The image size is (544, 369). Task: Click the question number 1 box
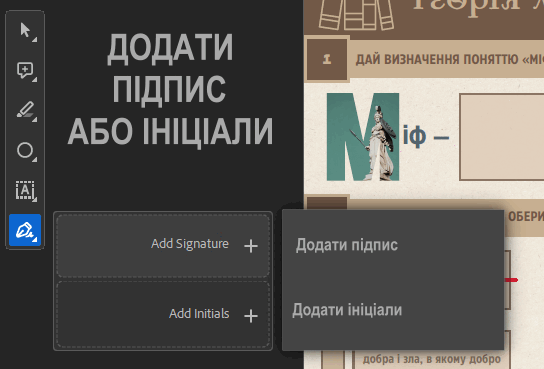[327, 60]
